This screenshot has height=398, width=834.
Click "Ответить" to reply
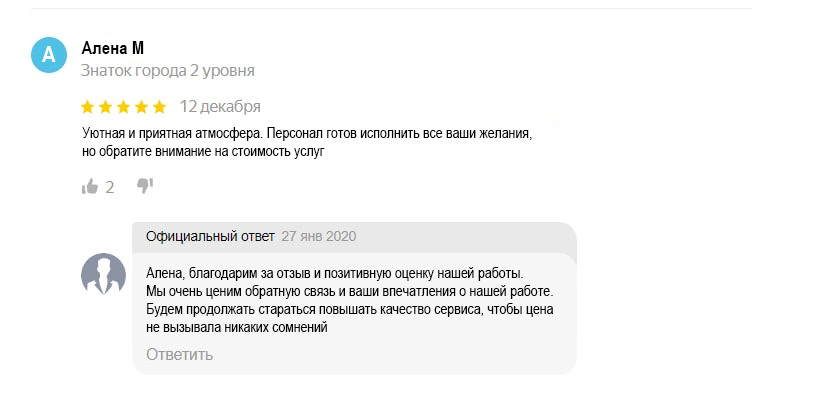pos(180,354)
